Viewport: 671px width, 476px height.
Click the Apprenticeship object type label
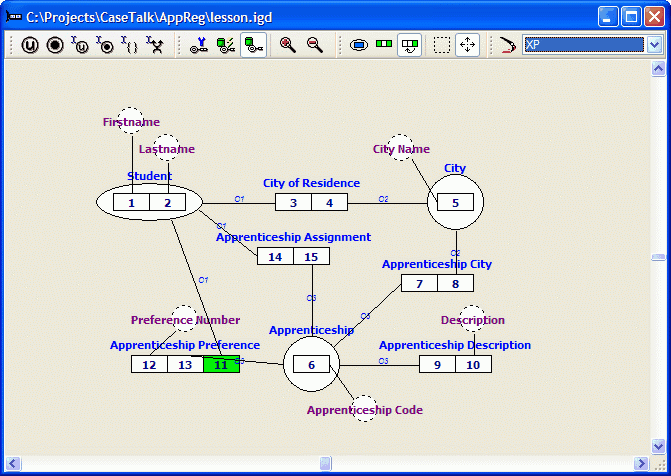[x=311, y=330]
